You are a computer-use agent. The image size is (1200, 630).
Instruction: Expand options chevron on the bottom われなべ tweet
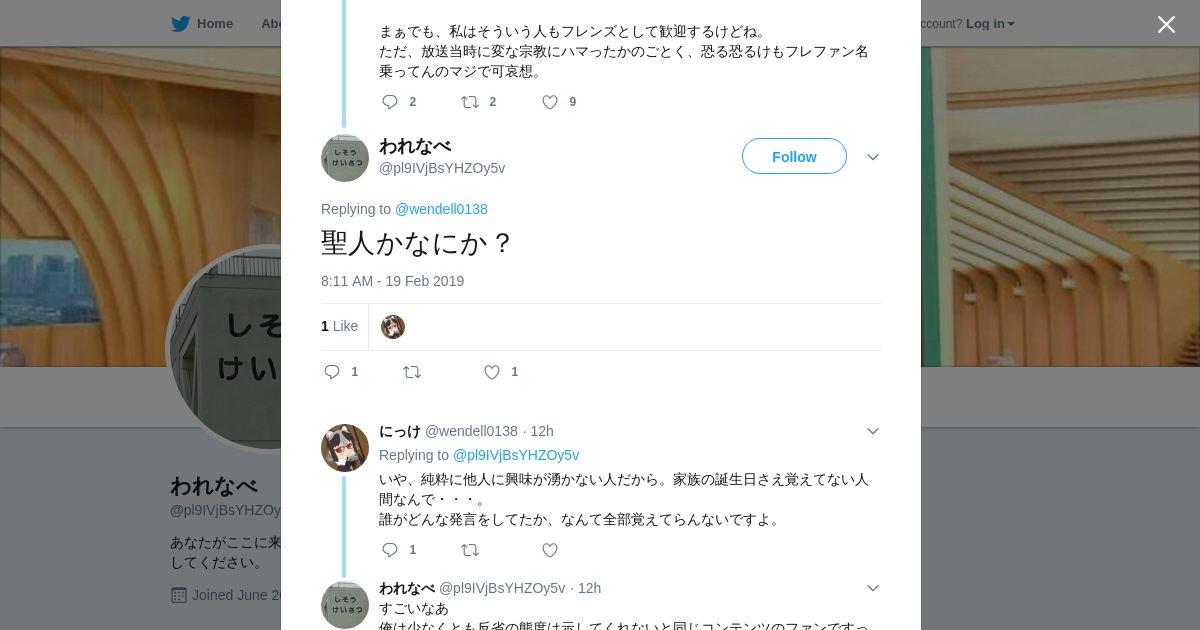(x=872, y=588)
